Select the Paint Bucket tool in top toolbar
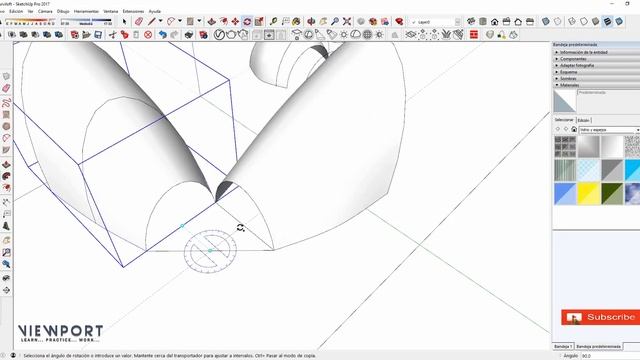The height and width of the screenshot is (360, 640). (296, 22)
